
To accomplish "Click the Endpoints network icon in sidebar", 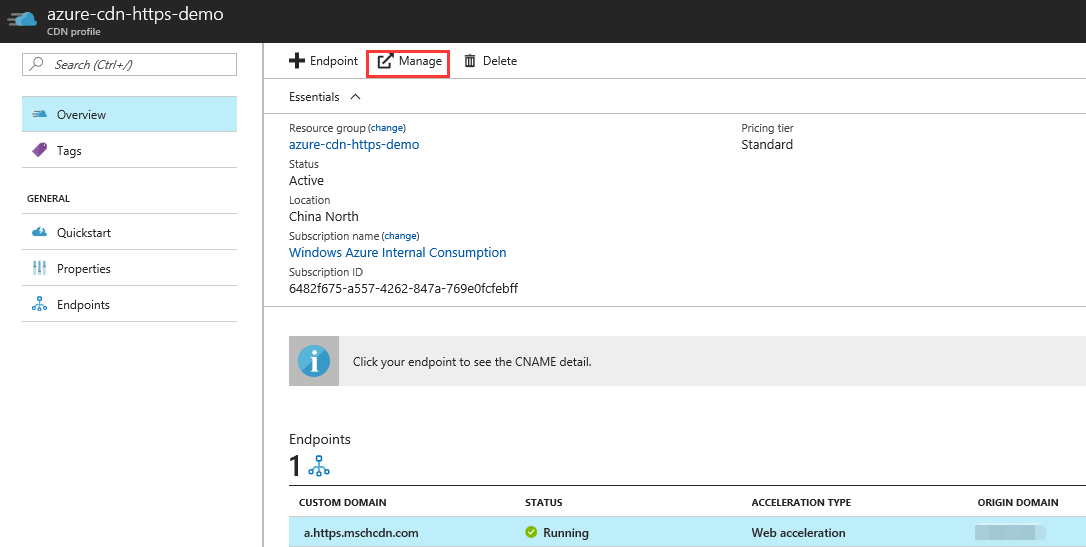I will 40,305.
